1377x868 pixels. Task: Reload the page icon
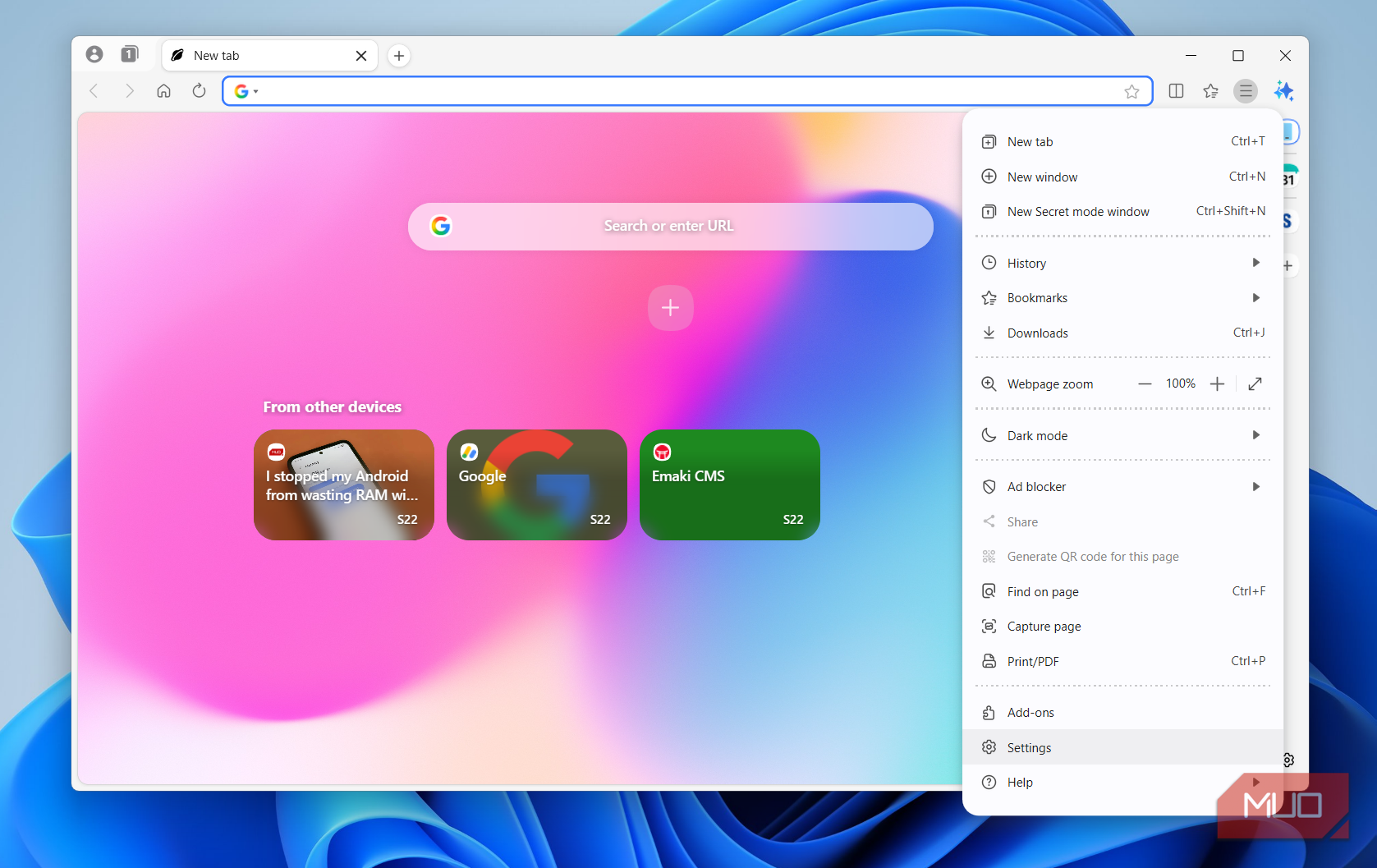[x=199, y=91]
